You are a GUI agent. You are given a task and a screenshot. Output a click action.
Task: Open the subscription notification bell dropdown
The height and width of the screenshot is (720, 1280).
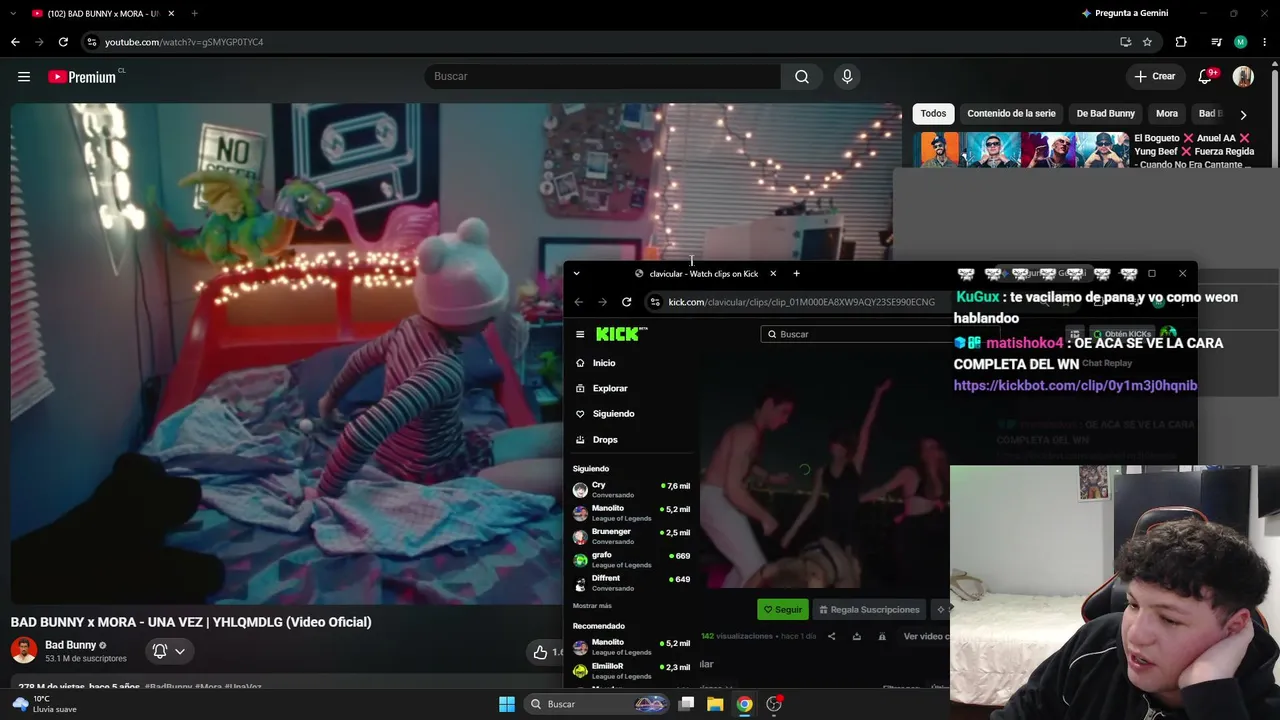coord(169,652)
